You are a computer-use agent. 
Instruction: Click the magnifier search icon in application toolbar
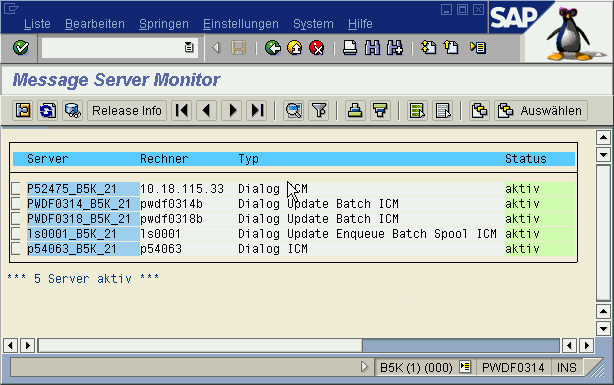[x=294, y=110]
